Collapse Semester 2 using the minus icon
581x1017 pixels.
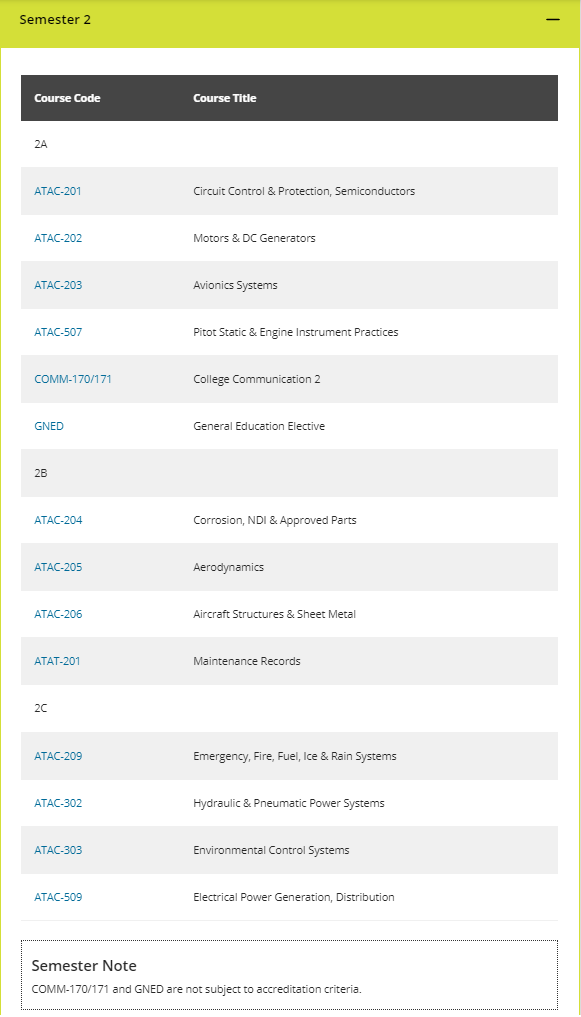552,20
